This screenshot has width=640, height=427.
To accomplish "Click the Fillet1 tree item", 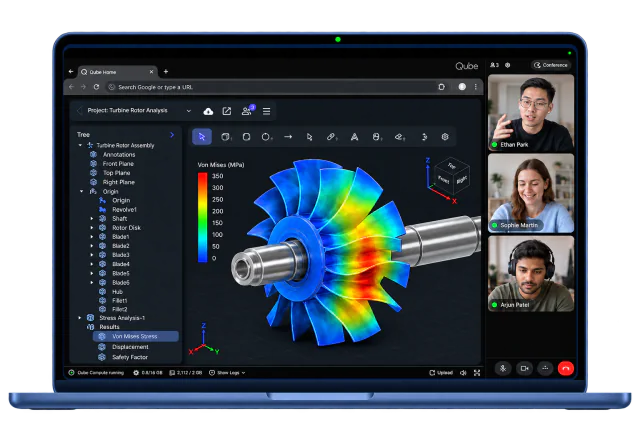I will (120, 300).
